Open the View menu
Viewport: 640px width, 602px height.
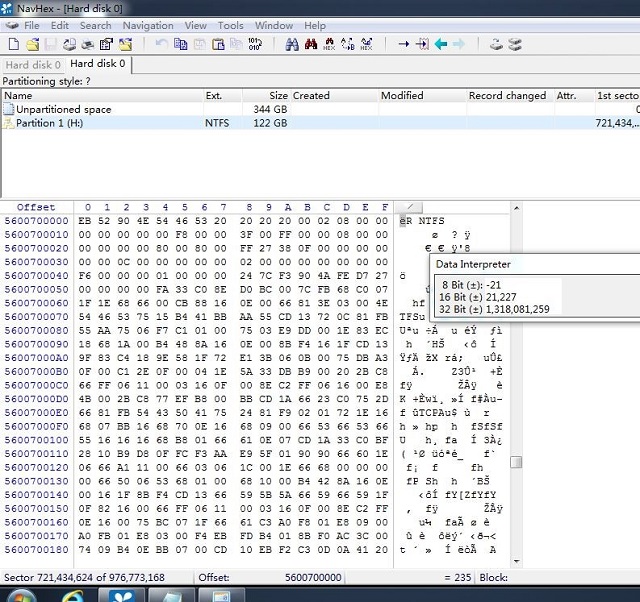click(196, 26)
